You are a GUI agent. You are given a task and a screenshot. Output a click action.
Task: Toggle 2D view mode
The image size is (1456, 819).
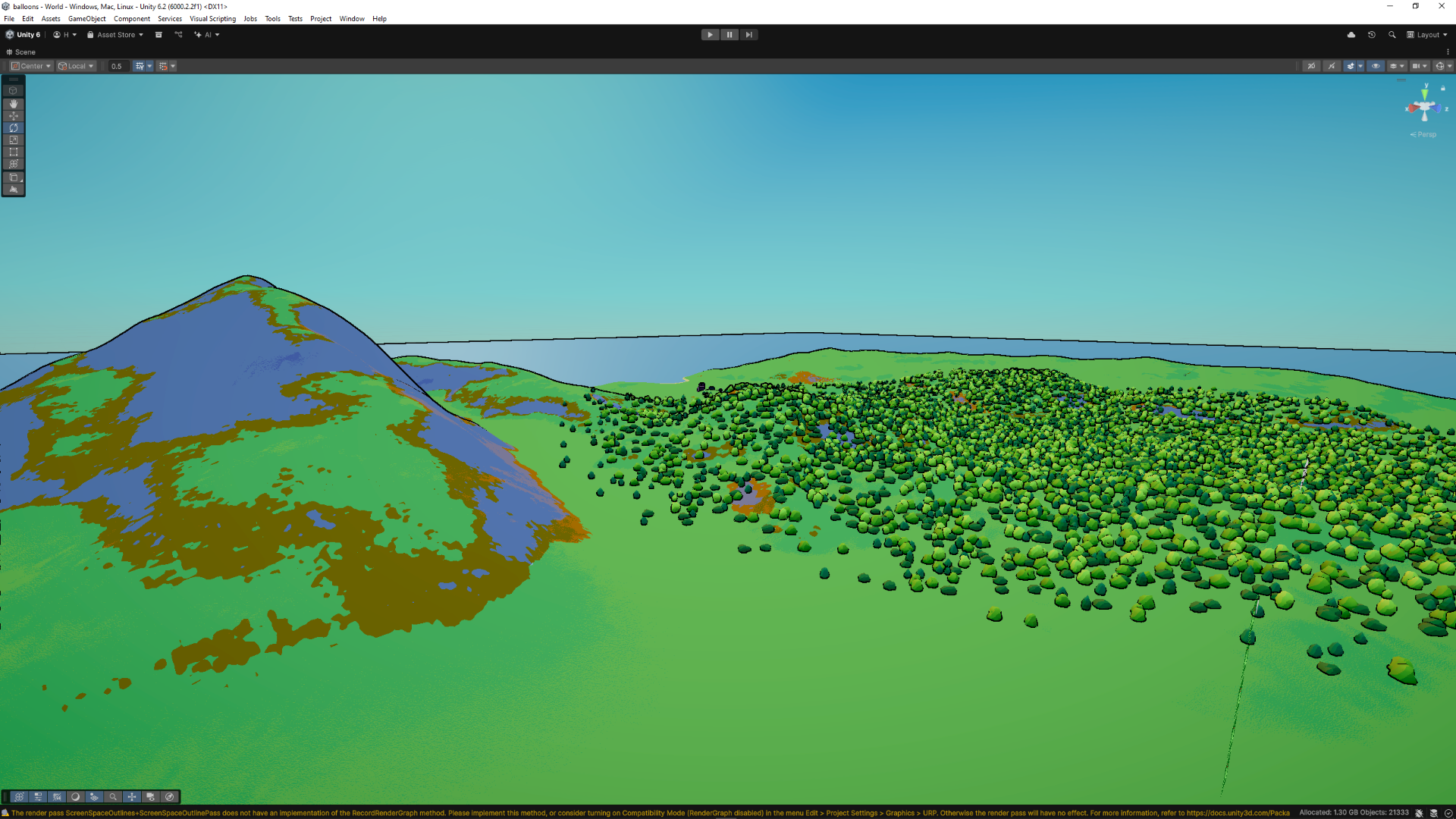(x=1311, y=66)
